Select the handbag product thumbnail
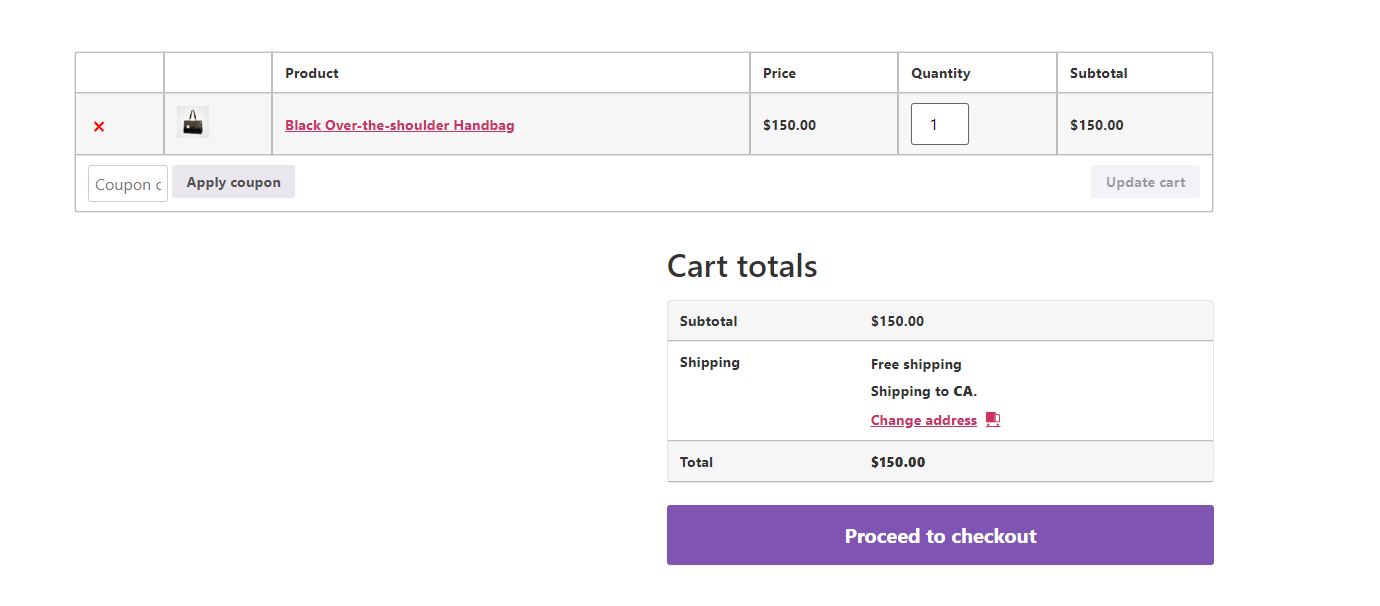This screenshot has height=606, width=1380. point(191,121)
